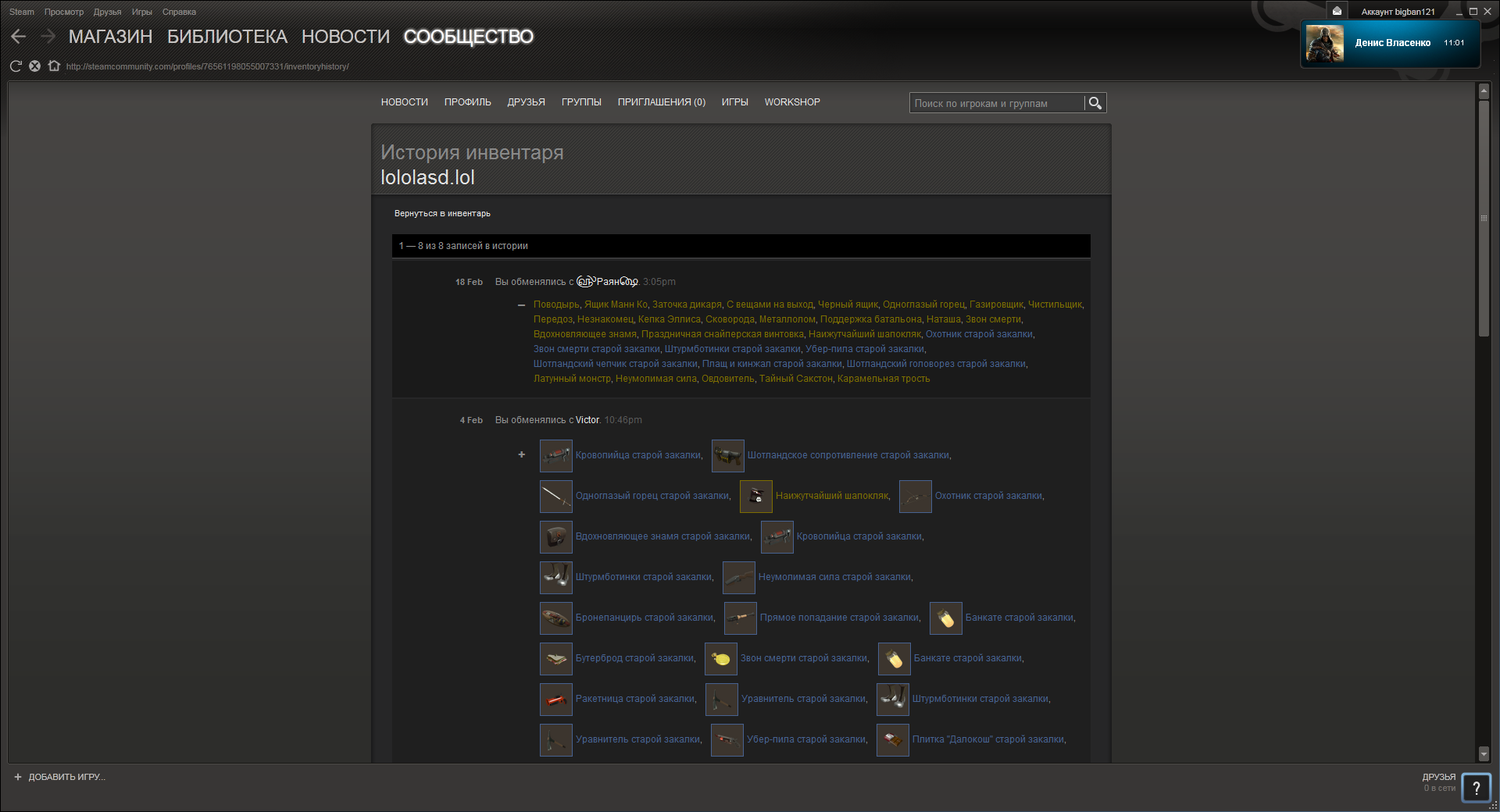Click Денис Власенко's avatar in the notification

coord(1325,43)
